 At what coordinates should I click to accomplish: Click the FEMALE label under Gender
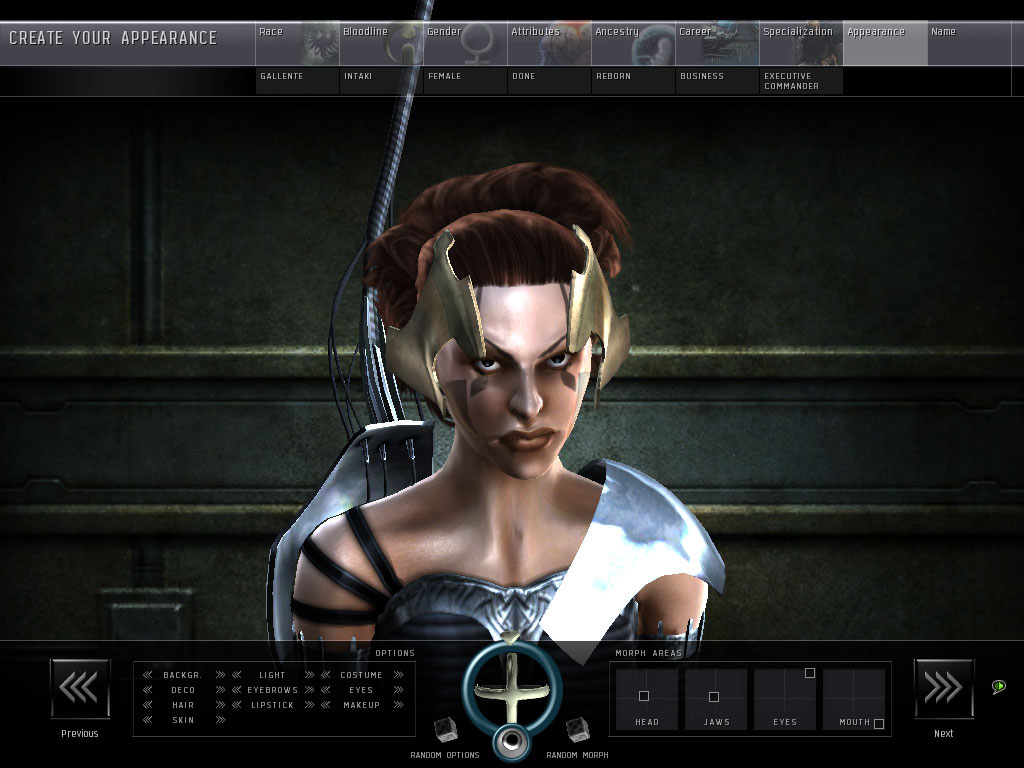445,76
